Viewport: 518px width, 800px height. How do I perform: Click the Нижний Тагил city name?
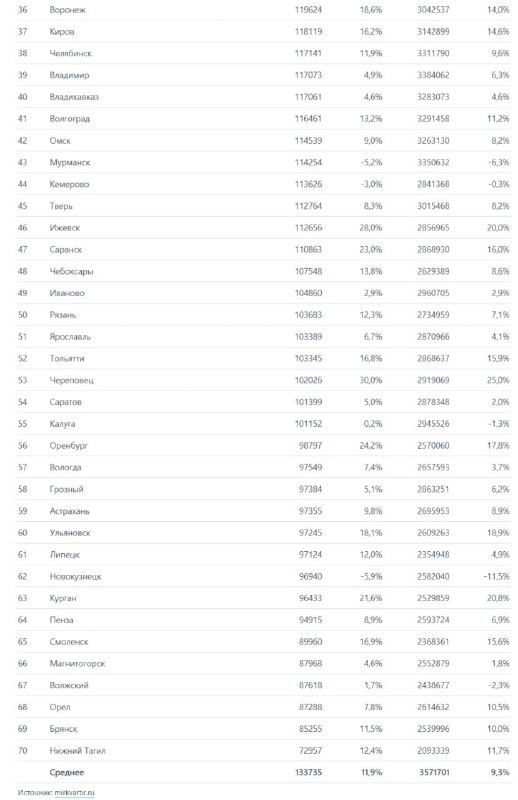point(78,751)
